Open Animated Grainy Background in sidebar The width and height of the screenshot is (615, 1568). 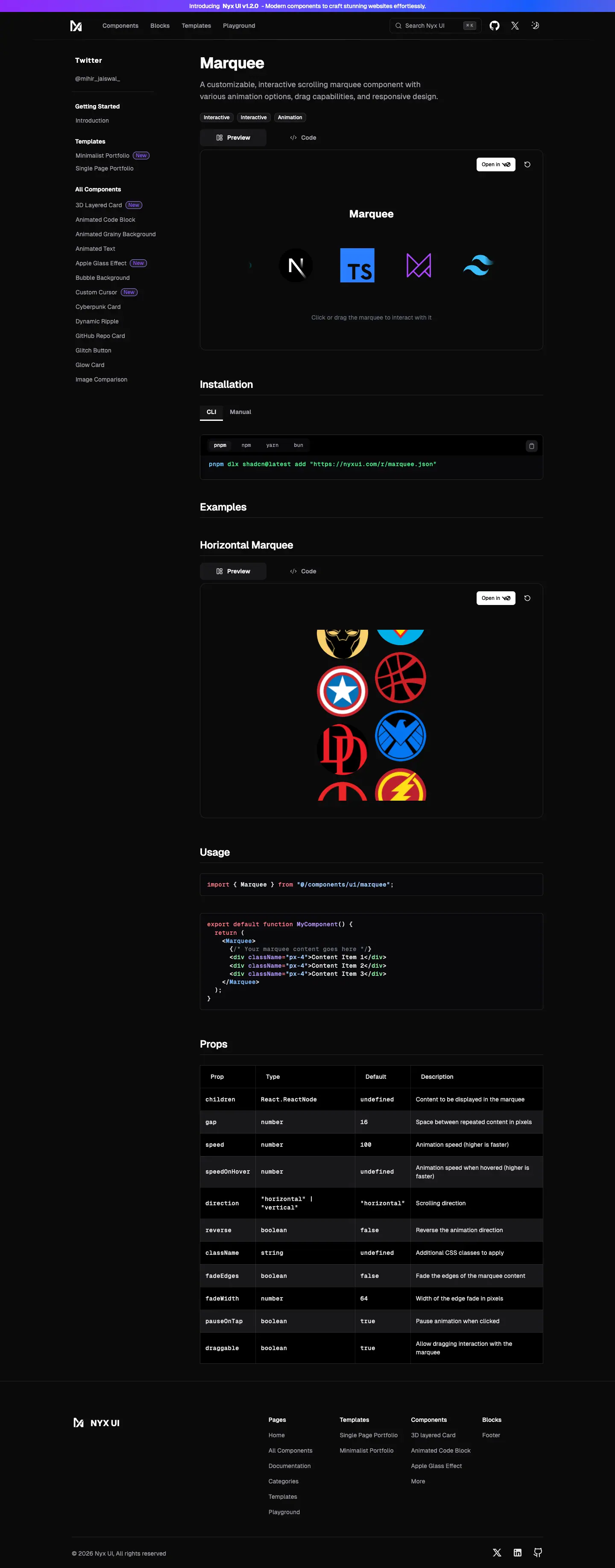[x=116, y=235]
